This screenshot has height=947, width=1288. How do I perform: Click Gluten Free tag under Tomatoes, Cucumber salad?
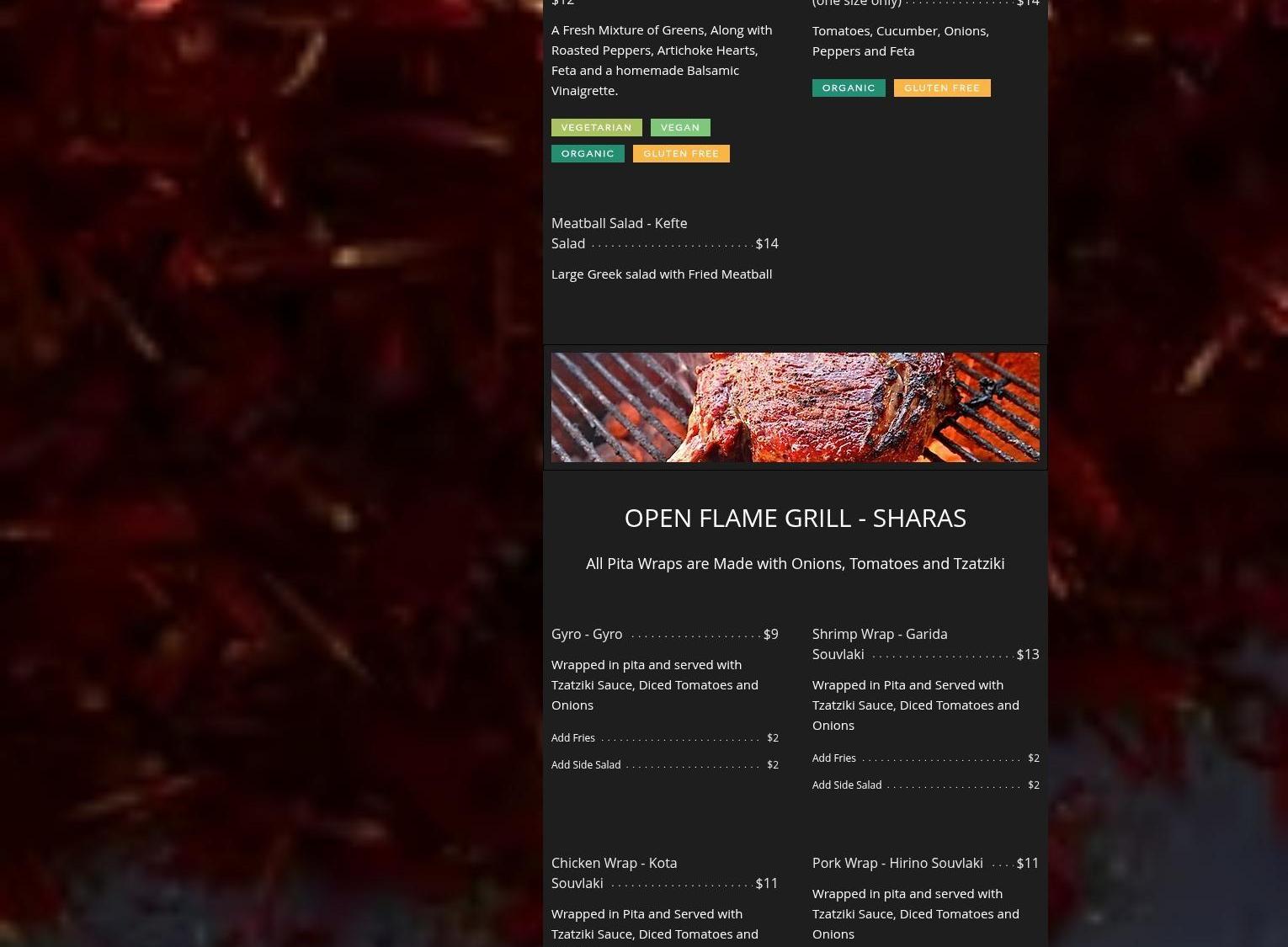941,88
